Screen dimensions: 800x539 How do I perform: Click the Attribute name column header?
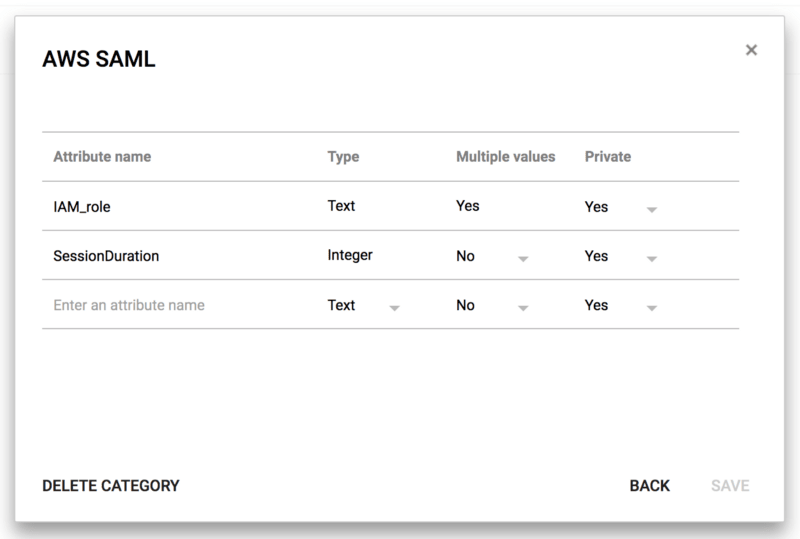point(102,157)
